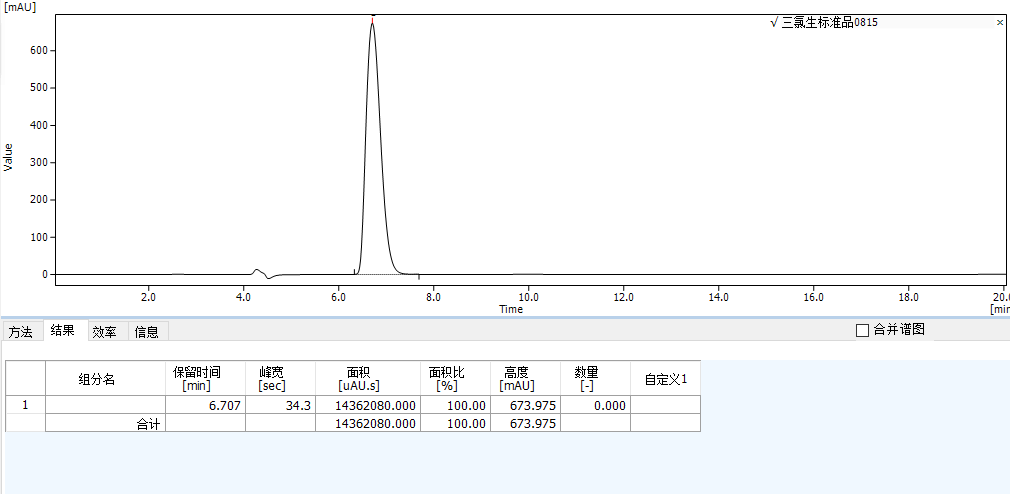
Task: Select the 面积比 column header
Action: pos(455,378)
